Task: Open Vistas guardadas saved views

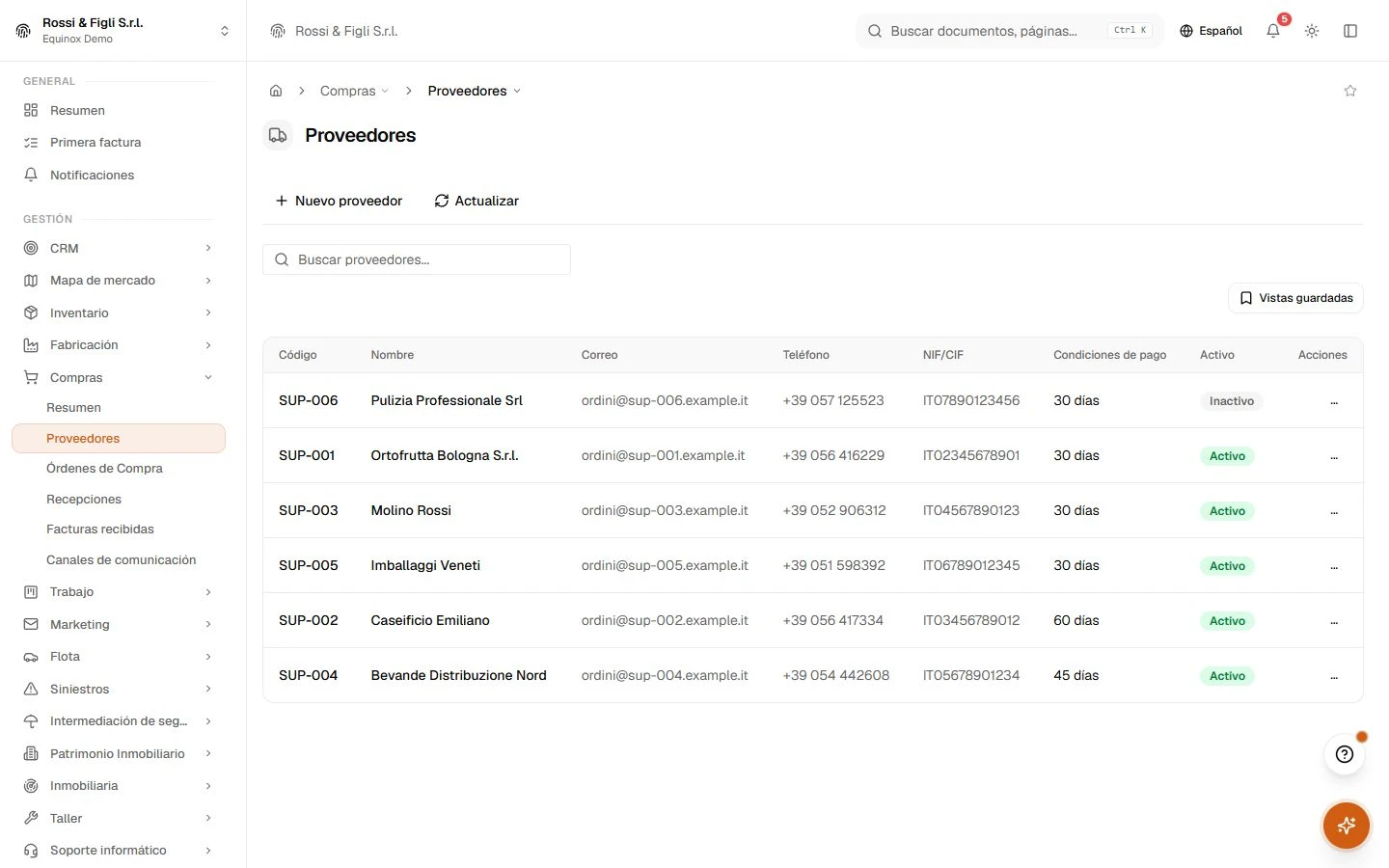Action: [x=1295, y=298]
